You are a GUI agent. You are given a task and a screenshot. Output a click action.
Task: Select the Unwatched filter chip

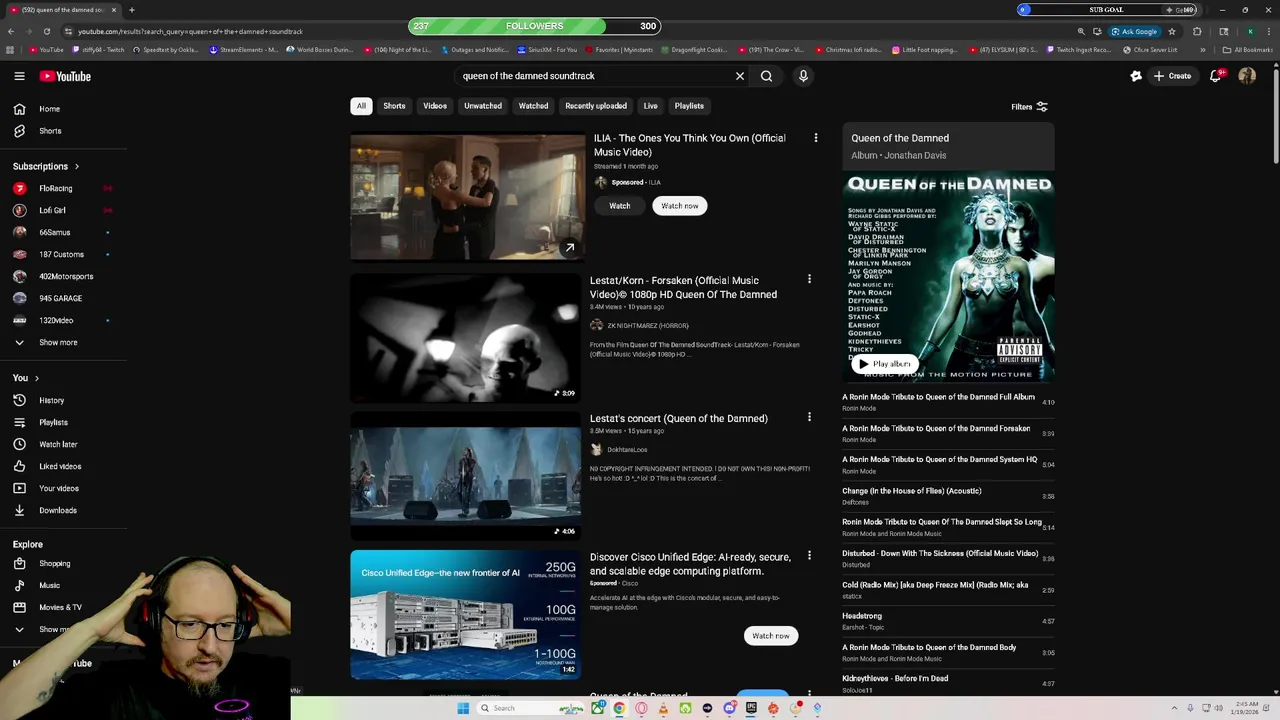pos(483,106)
